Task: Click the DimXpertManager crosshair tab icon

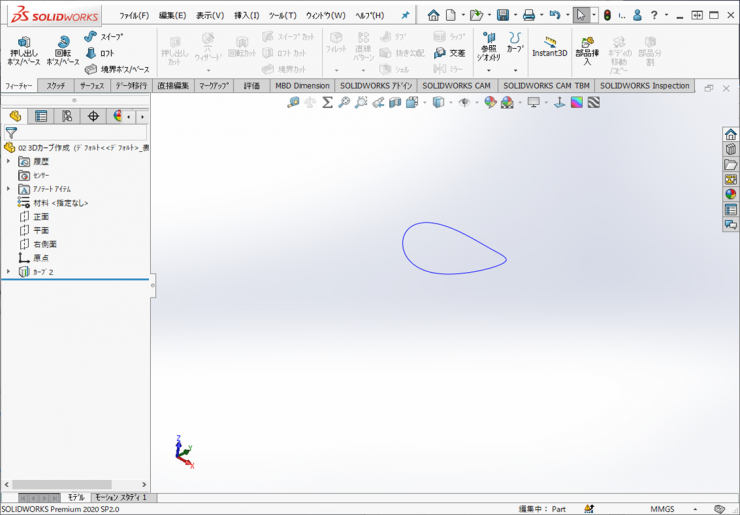Action: (x=93, y=116)
